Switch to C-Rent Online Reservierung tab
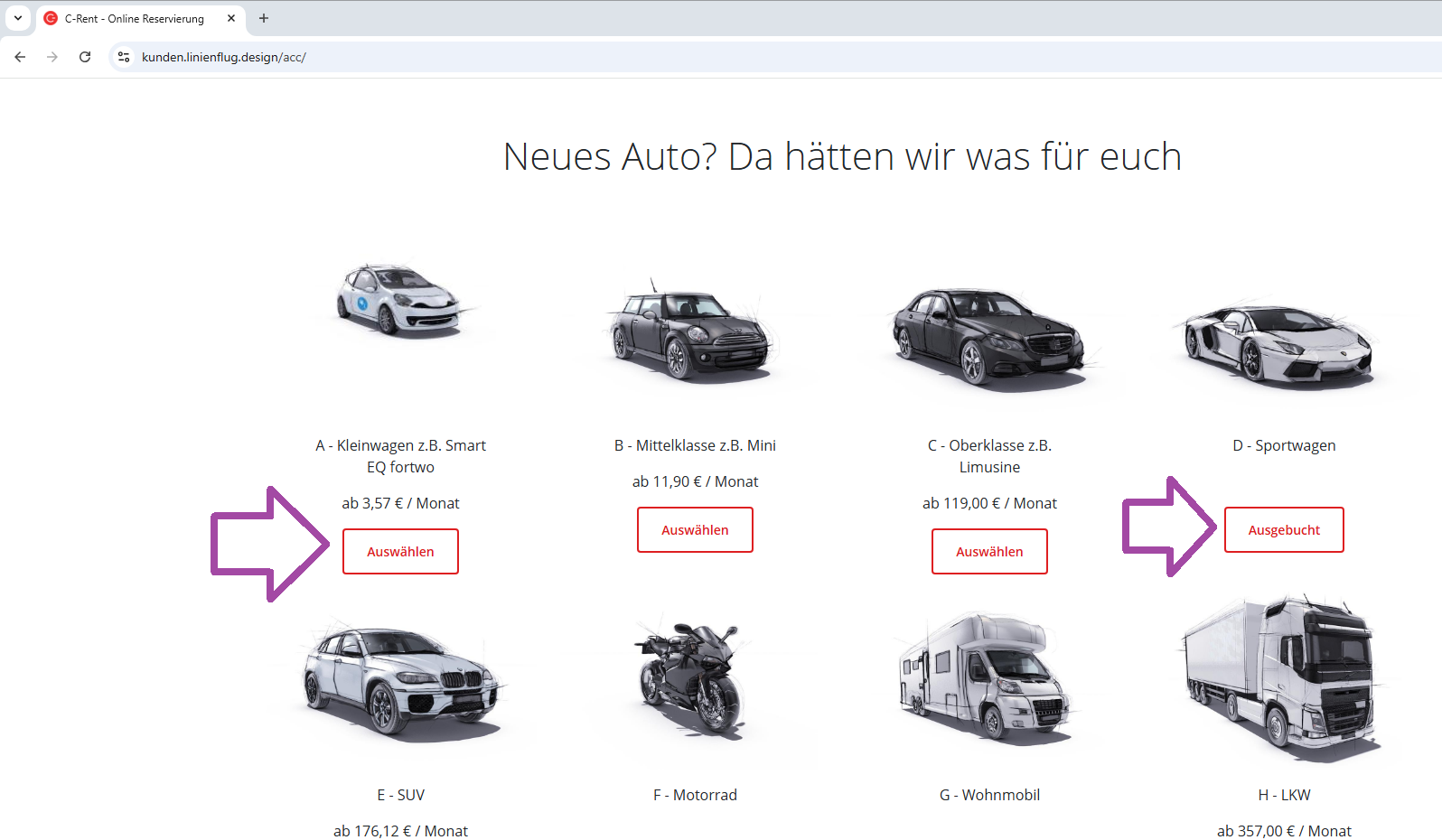Viewport: 1442px width, 840px height. (x=134, y=18)
